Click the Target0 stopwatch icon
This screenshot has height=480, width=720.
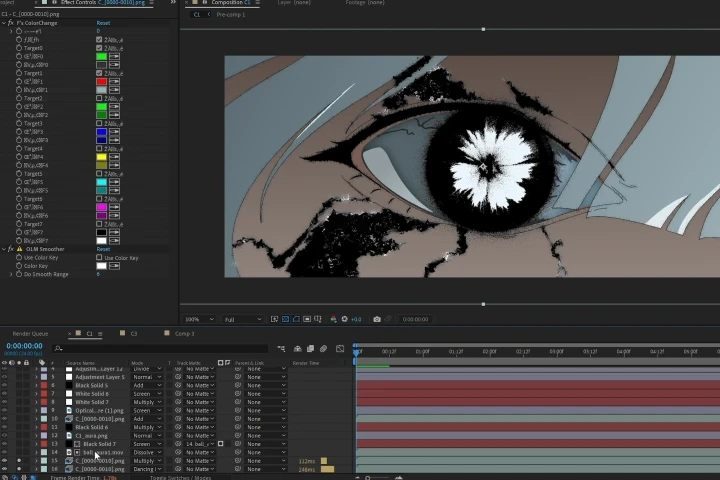[19, 48]
